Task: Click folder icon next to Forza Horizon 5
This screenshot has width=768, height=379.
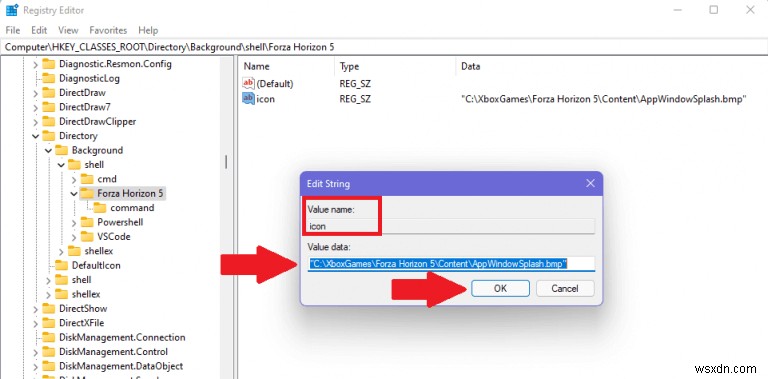Action: coord(87,193)
